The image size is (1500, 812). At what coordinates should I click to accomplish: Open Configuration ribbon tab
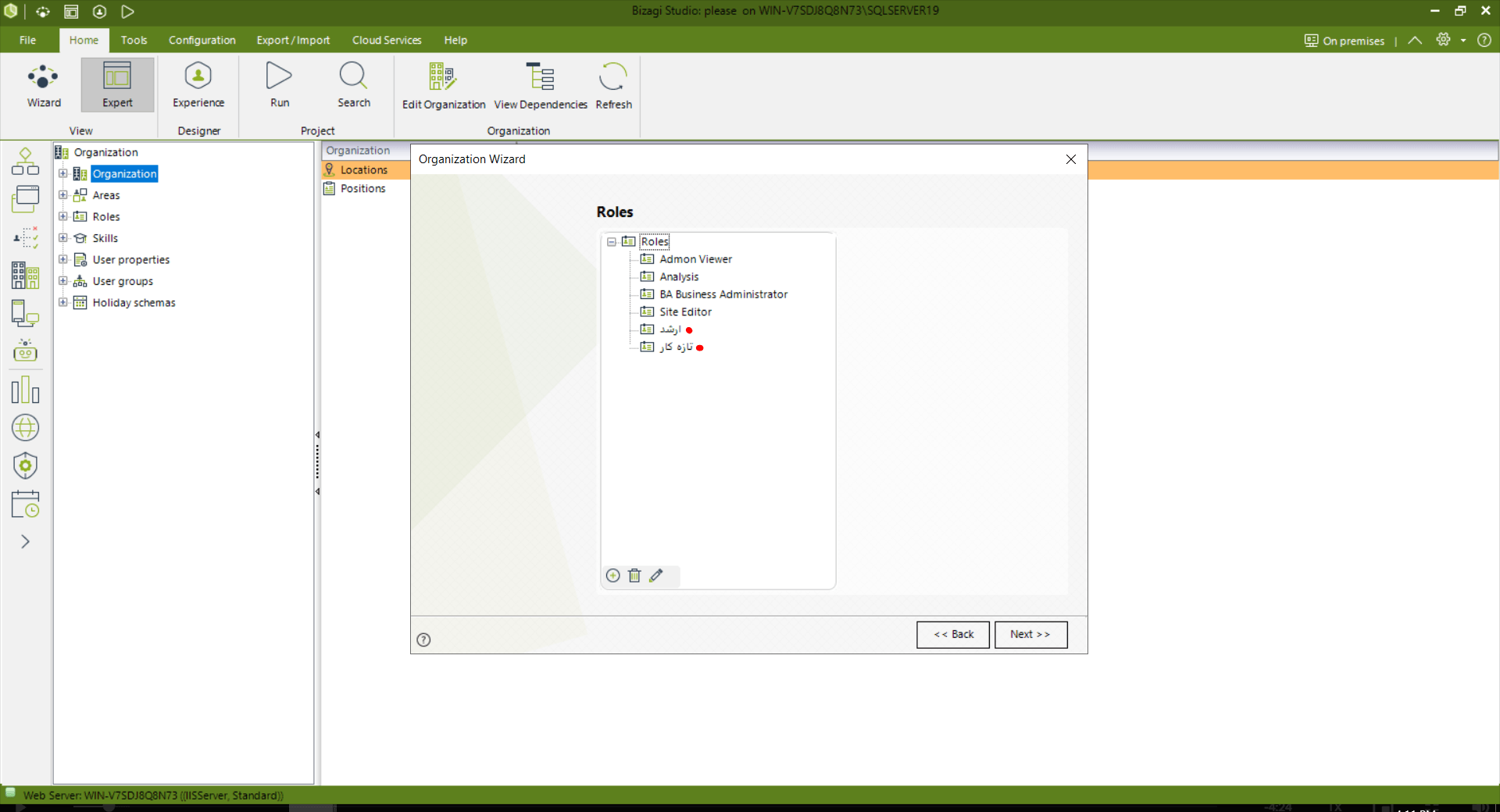(x=202, y=40)
